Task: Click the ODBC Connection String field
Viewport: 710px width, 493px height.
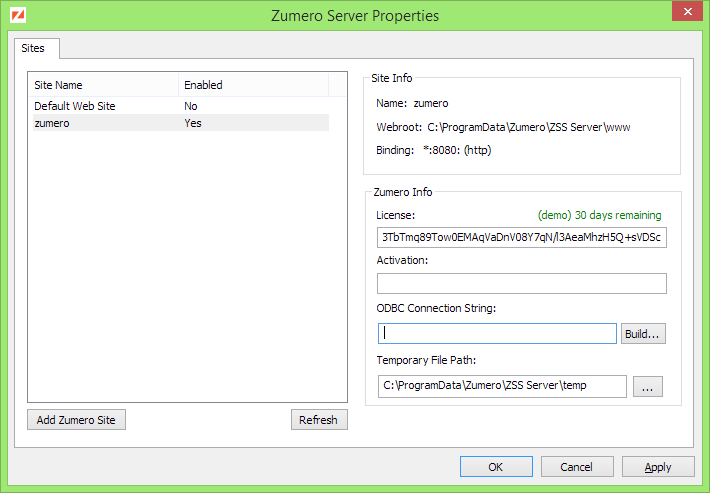Action: (x=497, y=333)
